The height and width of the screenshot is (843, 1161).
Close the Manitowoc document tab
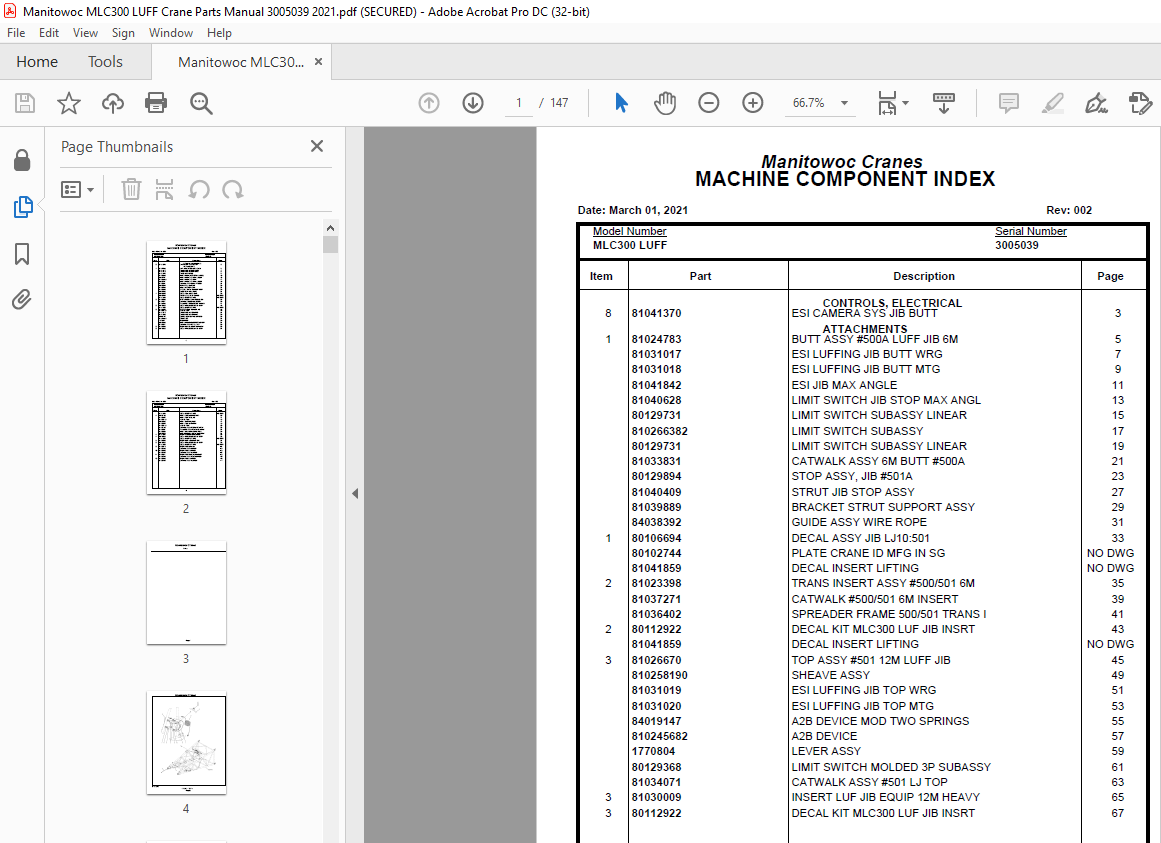318,61
